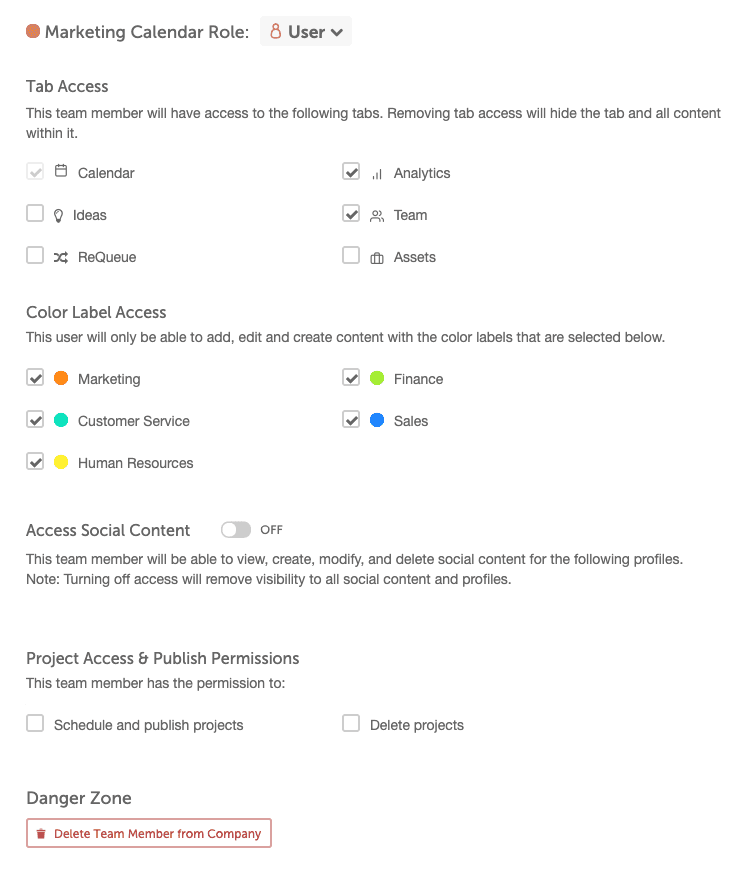
Task: Click the Assets briefcase icon
Action: tap(377, 258)
